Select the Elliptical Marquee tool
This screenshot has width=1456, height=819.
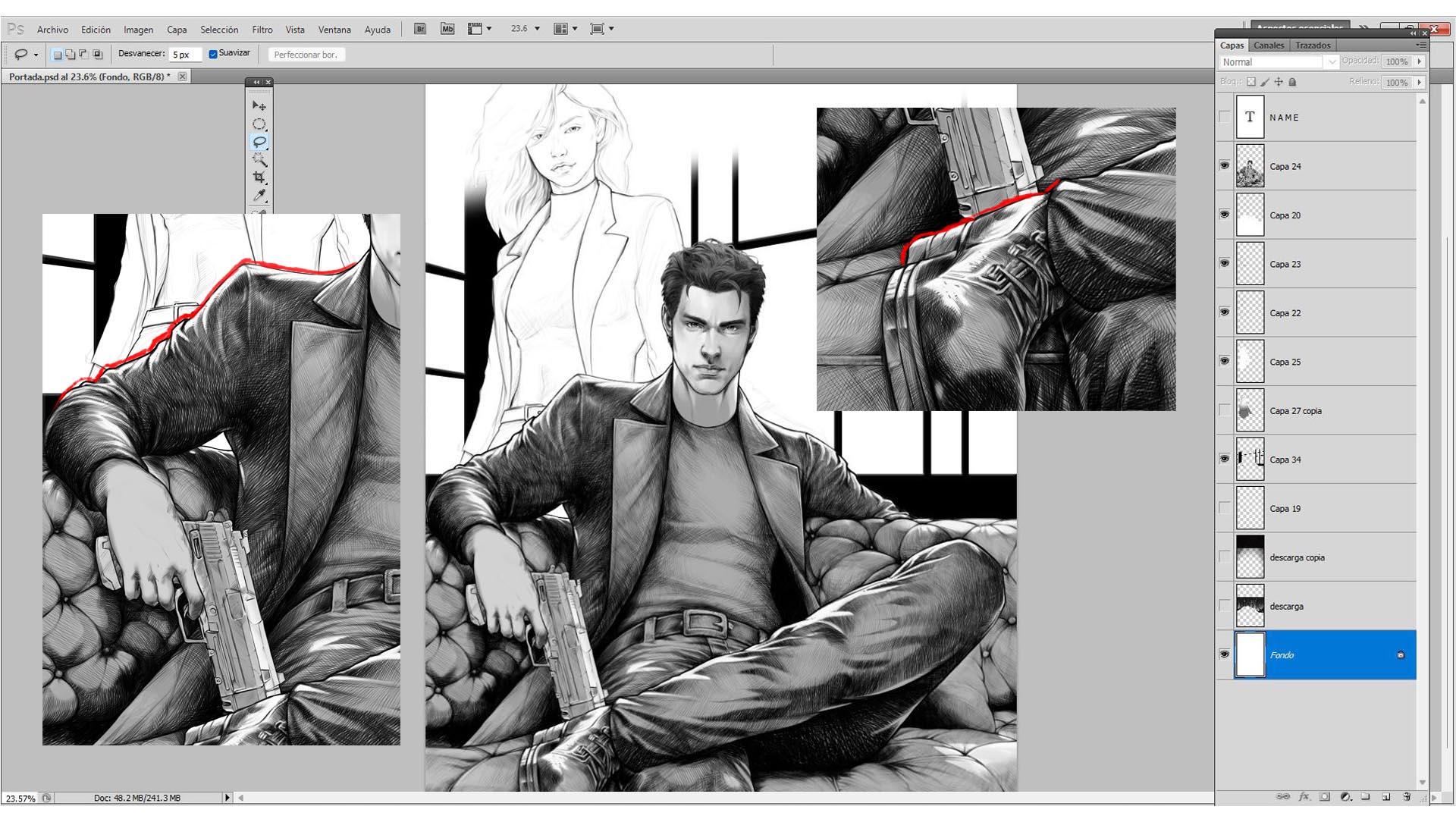(x=259, y=124)
